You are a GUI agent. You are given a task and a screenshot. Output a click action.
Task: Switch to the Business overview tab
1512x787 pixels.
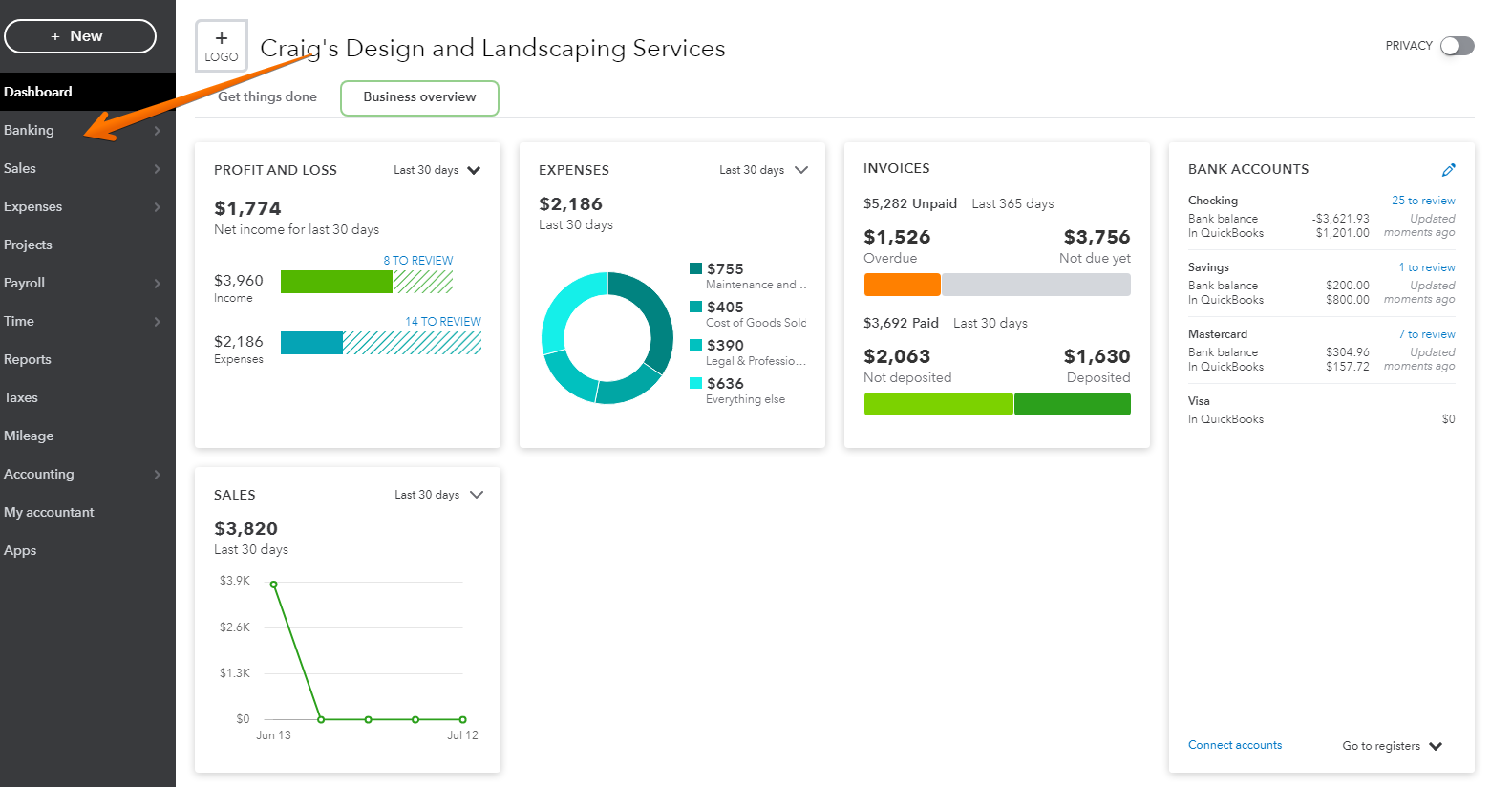(x=419, y=97)
